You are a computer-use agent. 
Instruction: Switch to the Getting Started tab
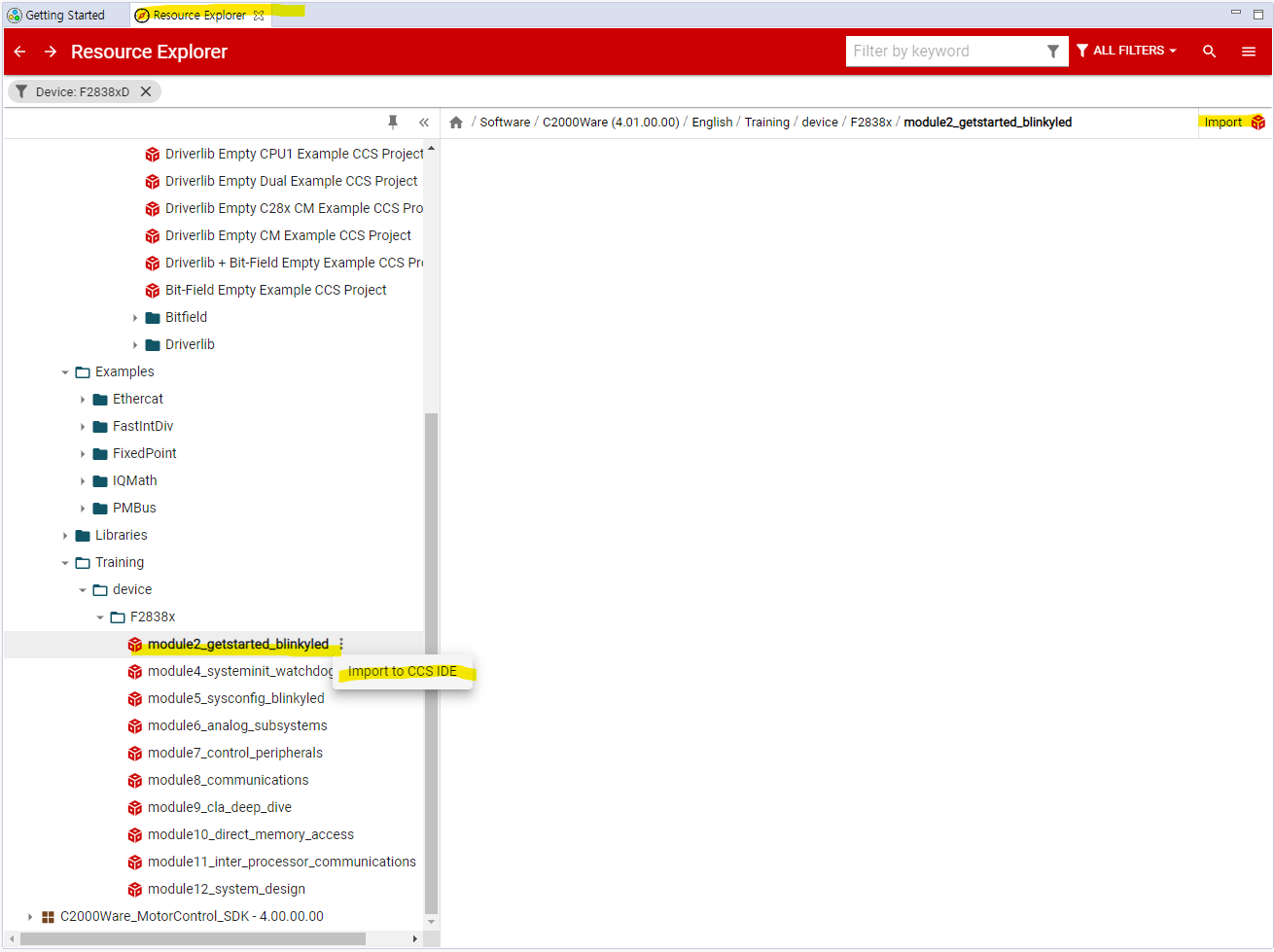(x=65, y=15)
